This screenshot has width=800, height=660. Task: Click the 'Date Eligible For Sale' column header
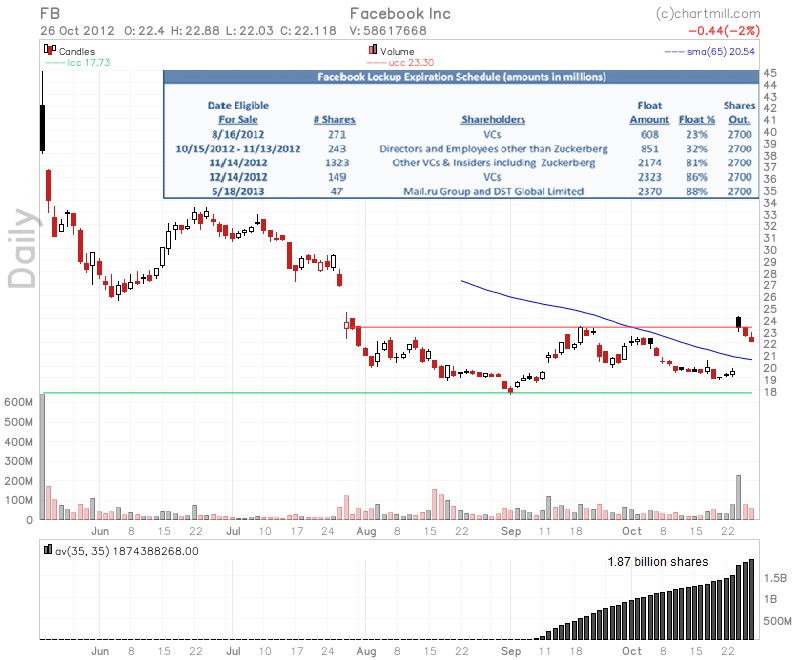tap(238, 112)
